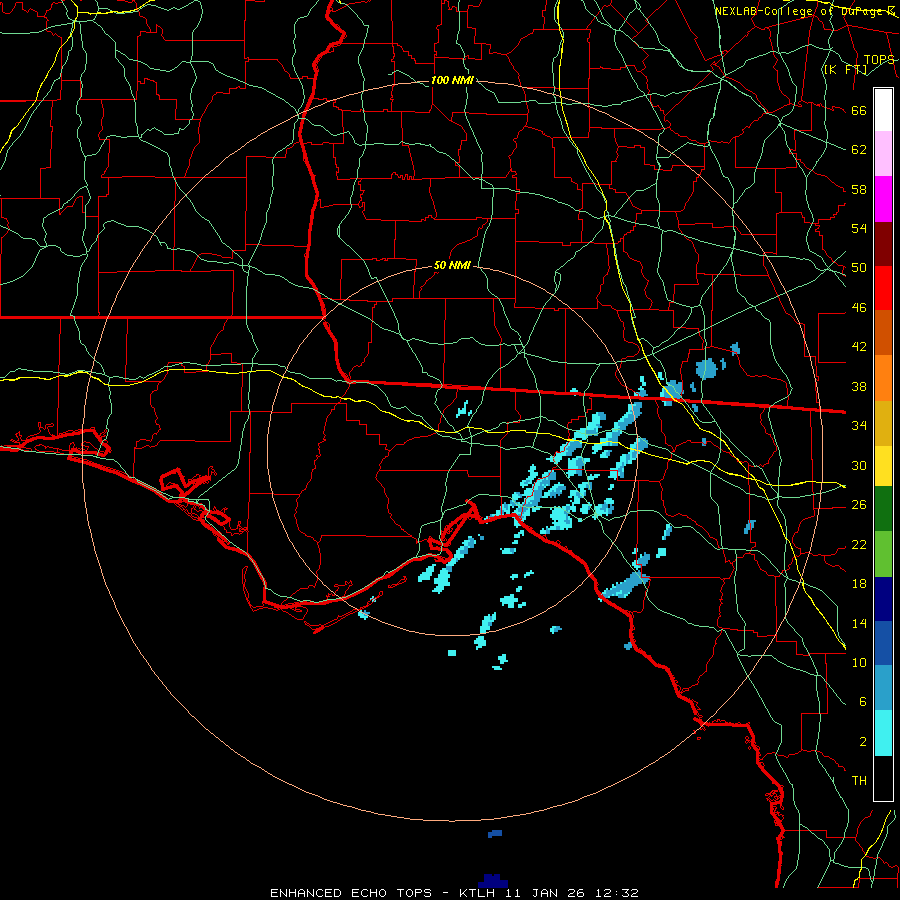Screen dimensions: 900x900
Task: Click the 42 legend value
Action: (859, 347)
